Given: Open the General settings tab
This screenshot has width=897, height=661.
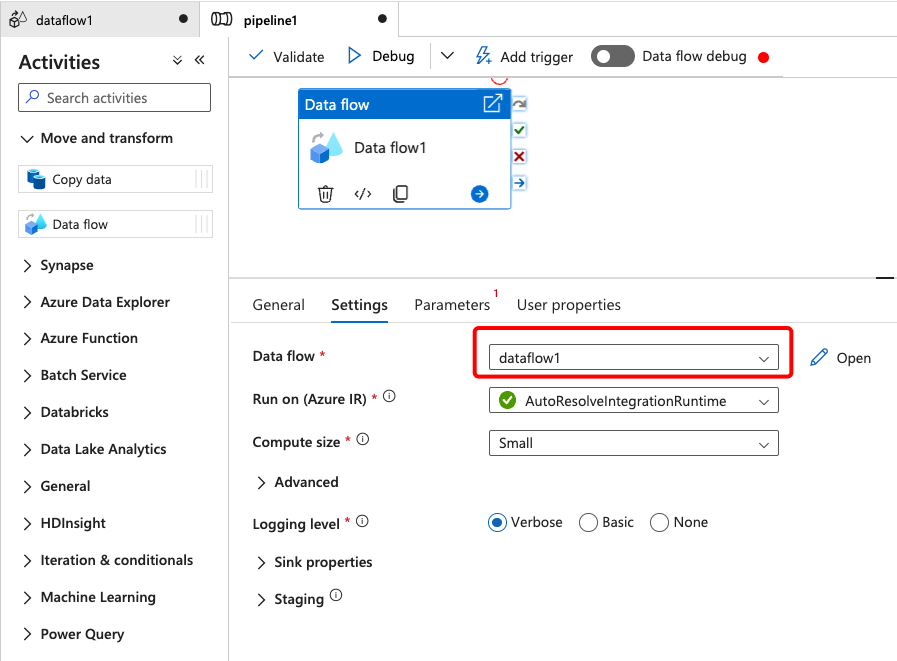Looking at the screenshot, I should click(x=279, y=305).
